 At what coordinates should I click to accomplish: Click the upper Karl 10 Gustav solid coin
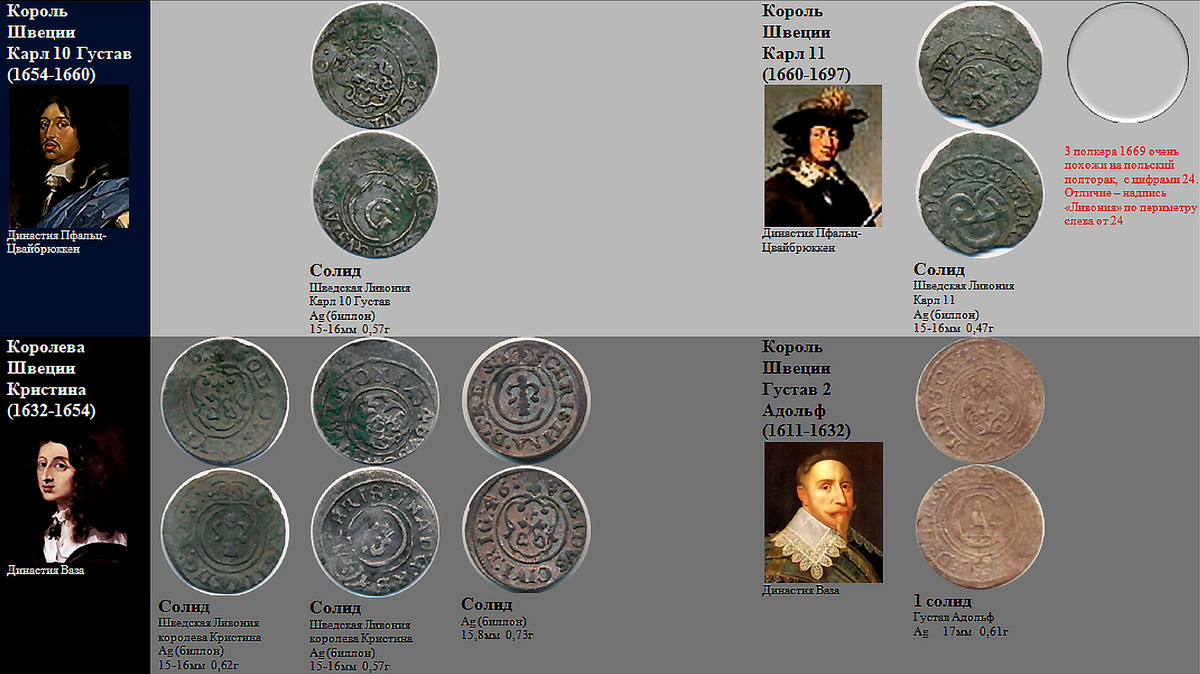pyautogui.click(x=375, y=64)
